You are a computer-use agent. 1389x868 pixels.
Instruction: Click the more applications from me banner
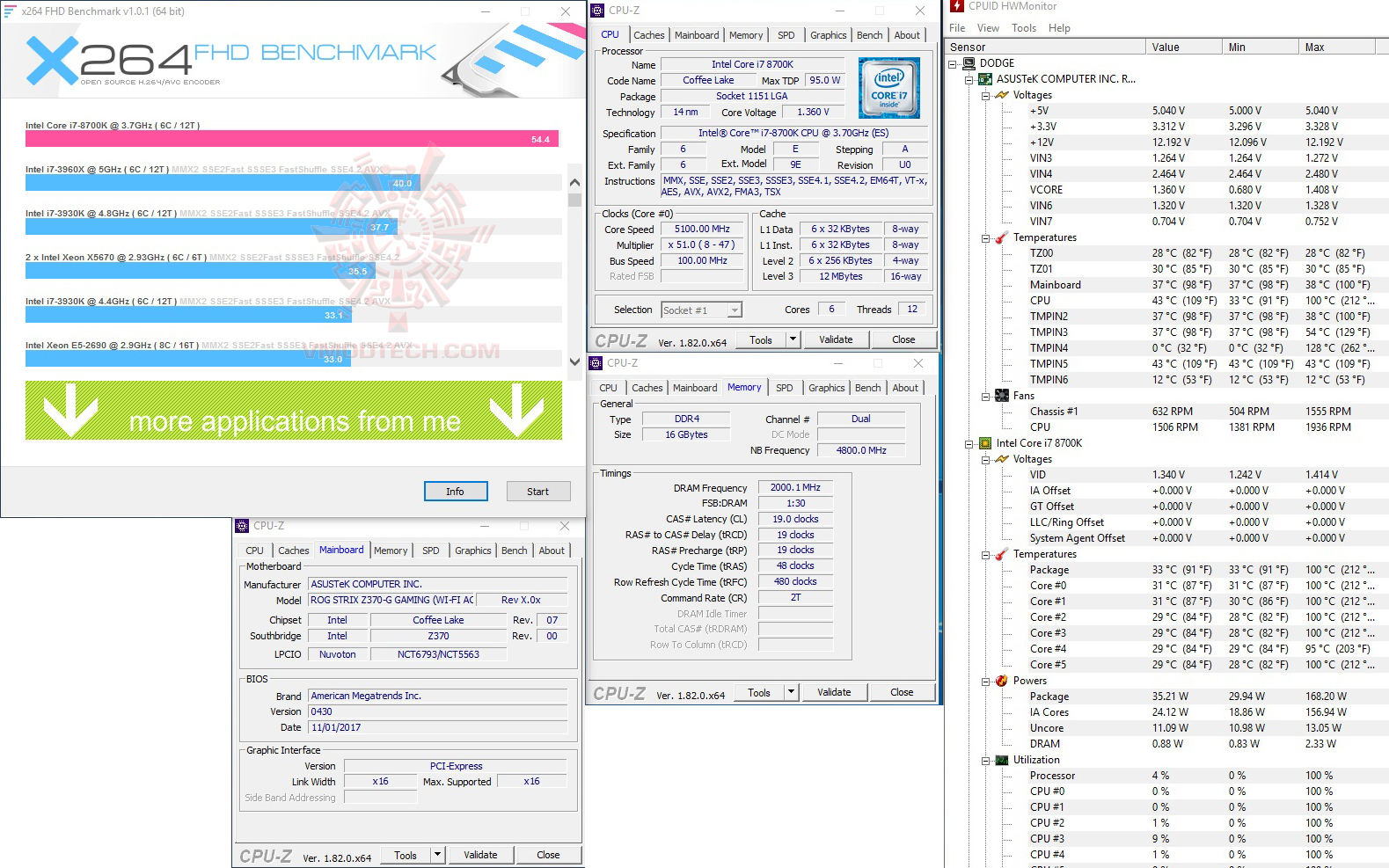click(x=294, y=411)
